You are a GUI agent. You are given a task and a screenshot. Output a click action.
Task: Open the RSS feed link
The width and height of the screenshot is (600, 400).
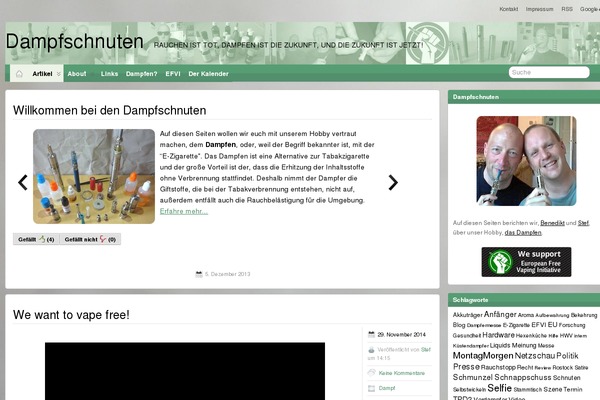[567, 9]
